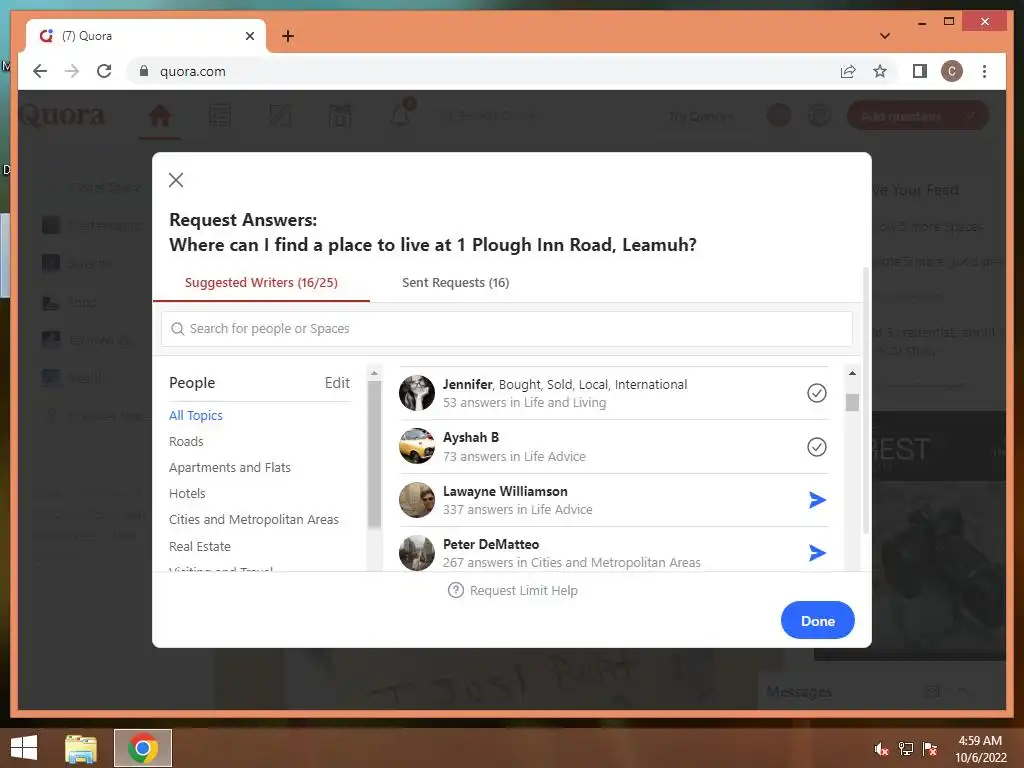Screen dimensions: 1024x768
Task: Open Windows Start menu
Action: pyautogui.click(x=24, y=748)
